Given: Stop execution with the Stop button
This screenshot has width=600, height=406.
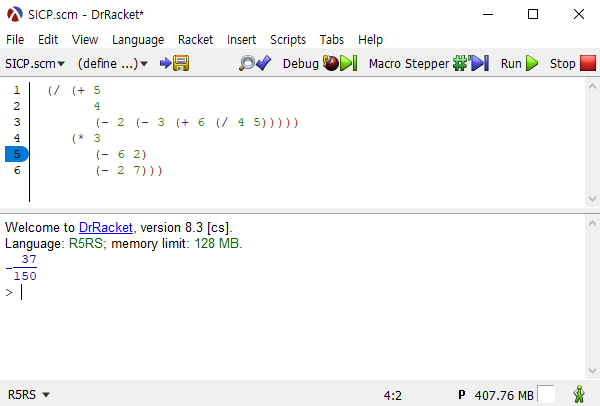Looking at the screenshot, I should [570, 63].
